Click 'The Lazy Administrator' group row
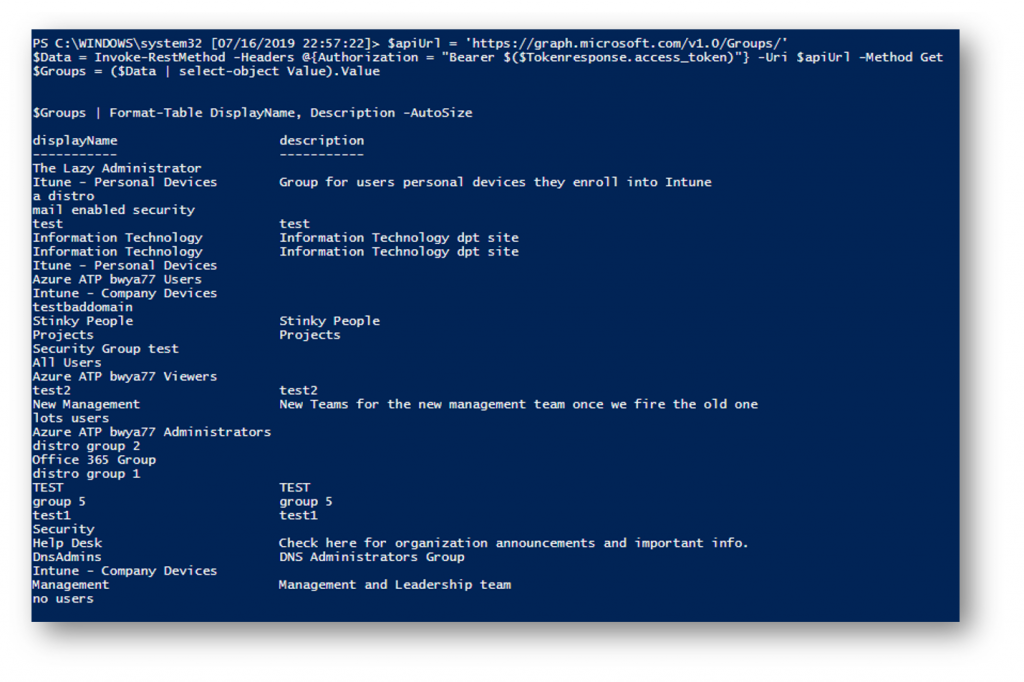Viewport: 1024px width, 682px height. tap(117, 169)
